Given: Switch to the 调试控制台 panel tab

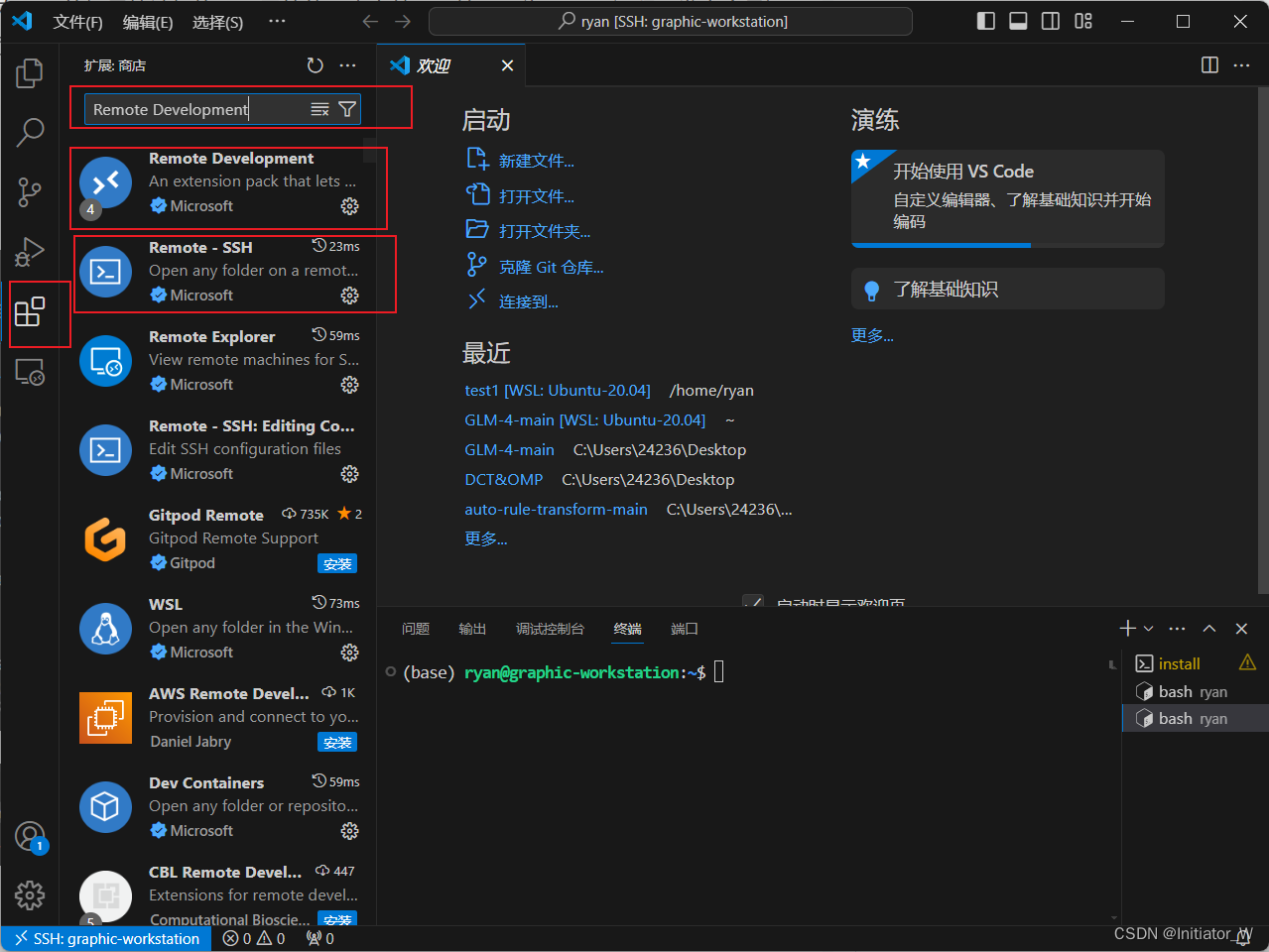Looking at the screenshot, I should (x=550, y=629).
